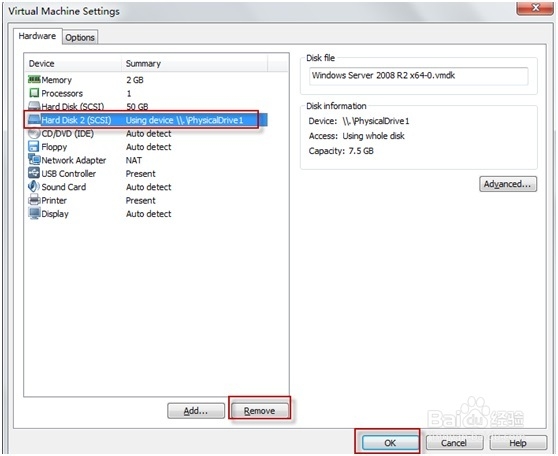Confirm settings with OK
Viewport: 558px width, 456px height.
[x=390, y=442]
